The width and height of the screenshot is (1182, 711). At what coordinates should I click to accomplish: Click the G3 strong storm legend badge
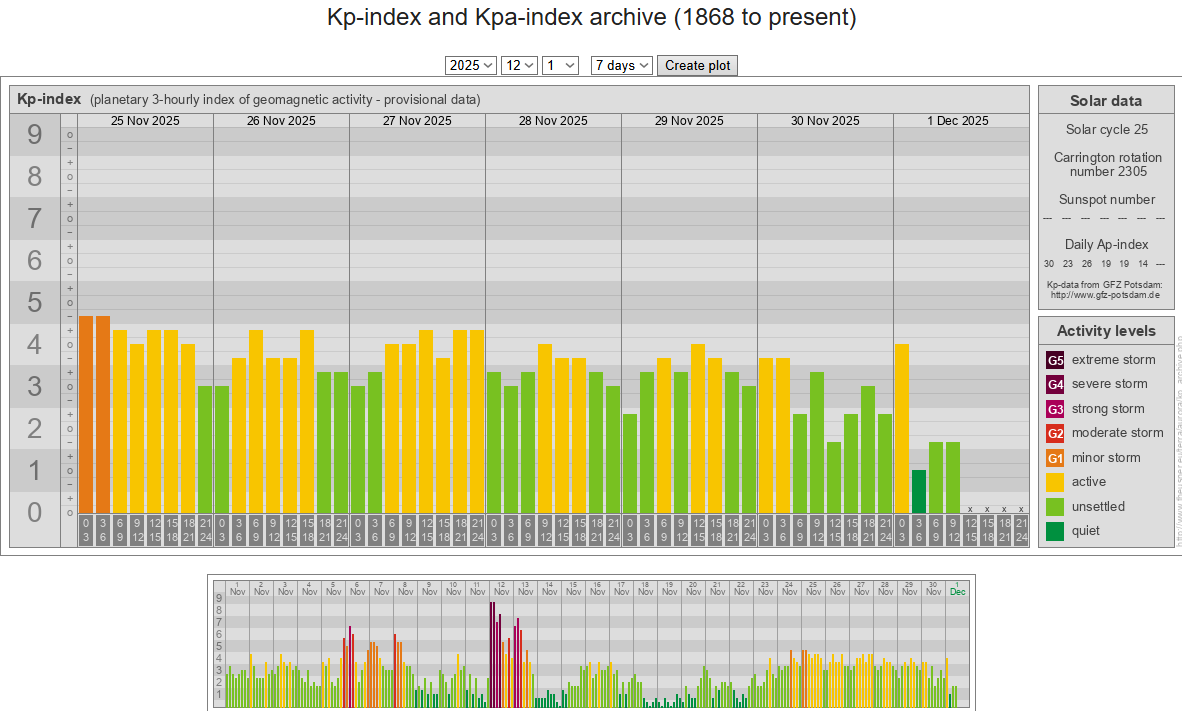point(1055,409)
